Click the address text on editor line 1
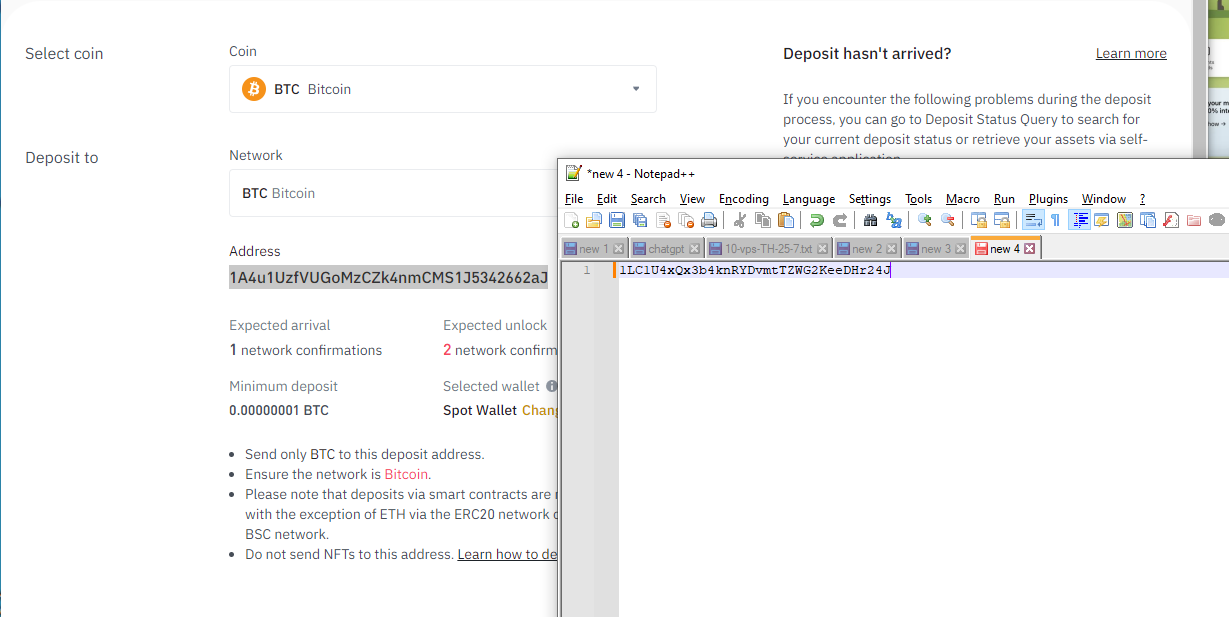Image resolution: width=1229 pixels, height=617 pixels. [755, 270]
